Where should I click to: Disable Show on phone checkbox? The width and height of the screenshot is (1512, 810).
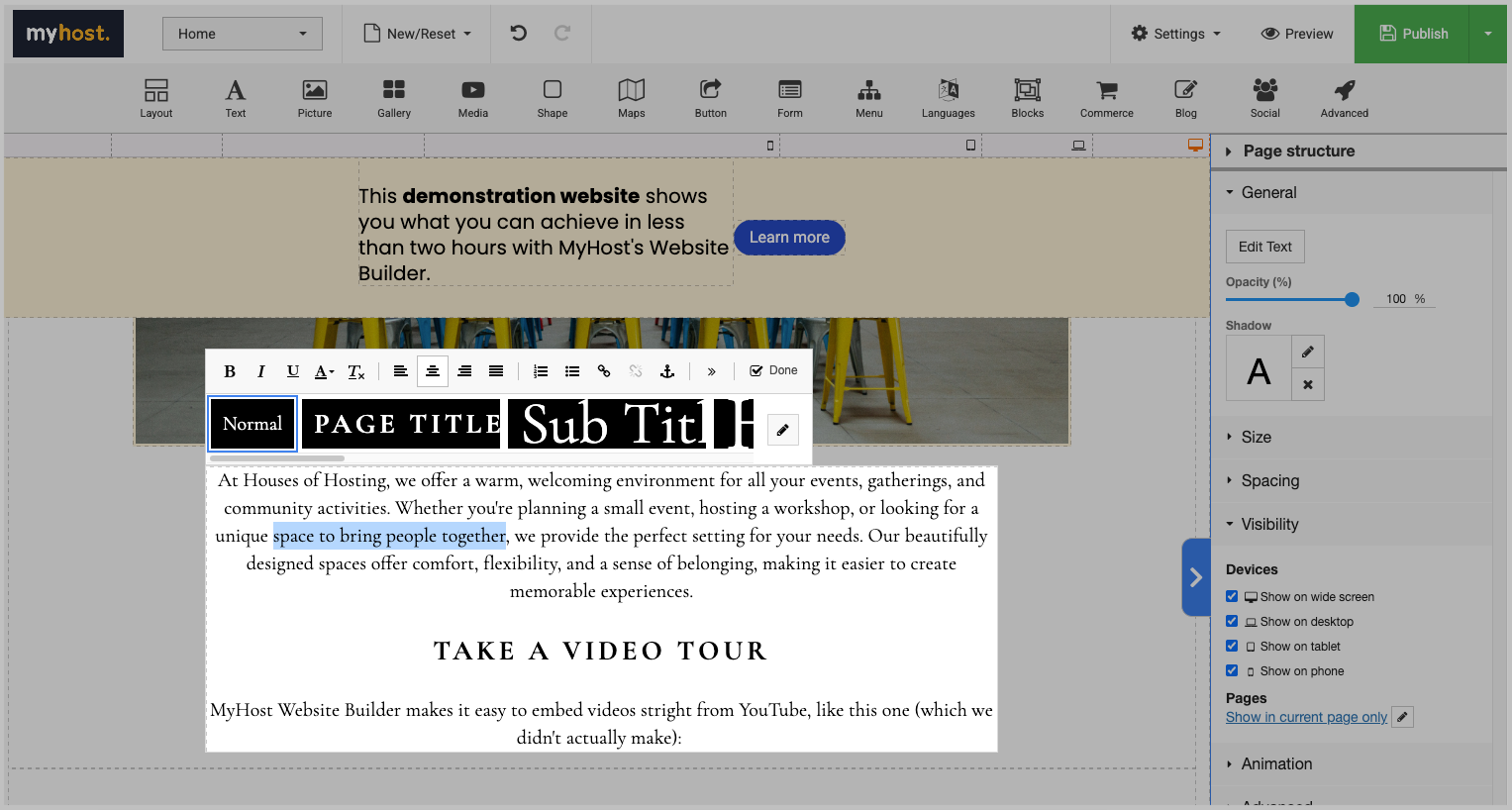click(1232, 670)
